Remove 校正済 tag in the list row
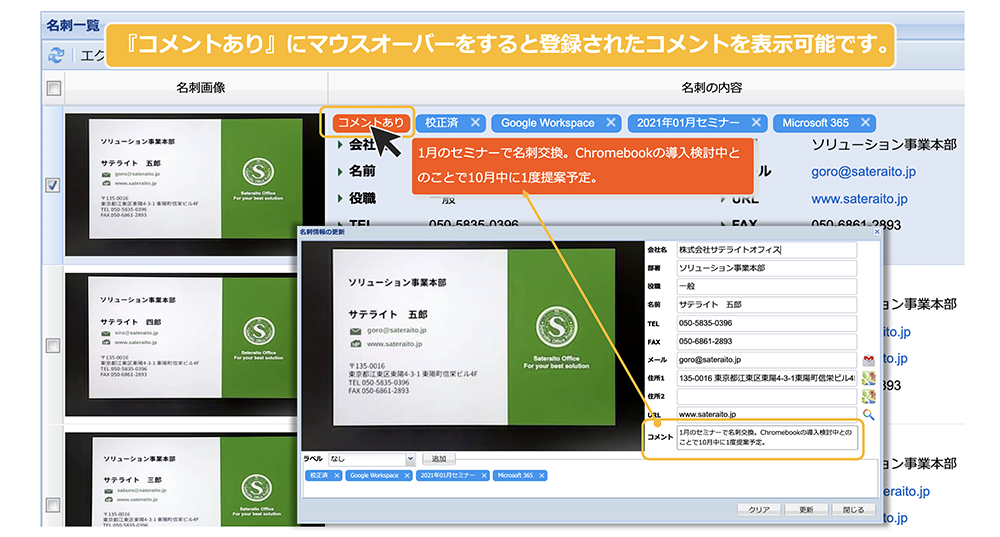 point(475,122)
